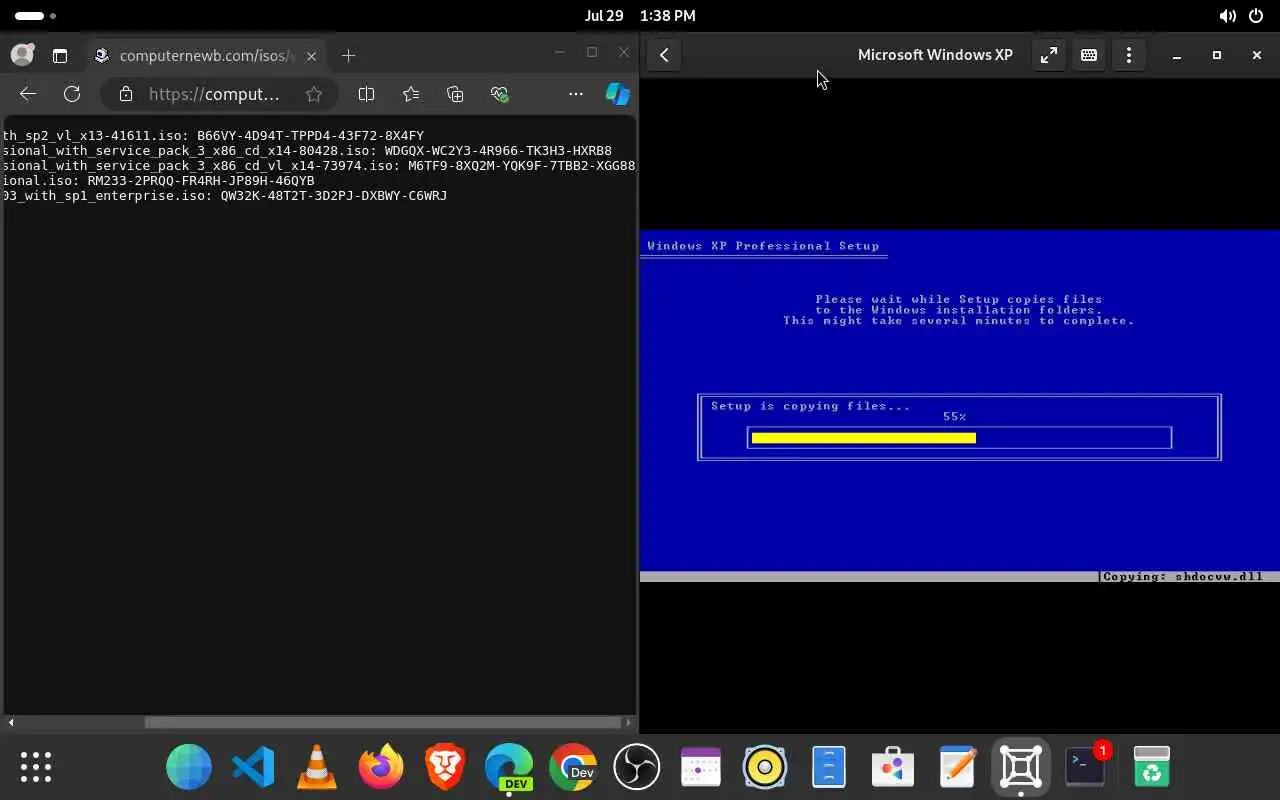Open the power menu in top bar
Viewport: 1280px width, 800px height.
pos(1257,16)
